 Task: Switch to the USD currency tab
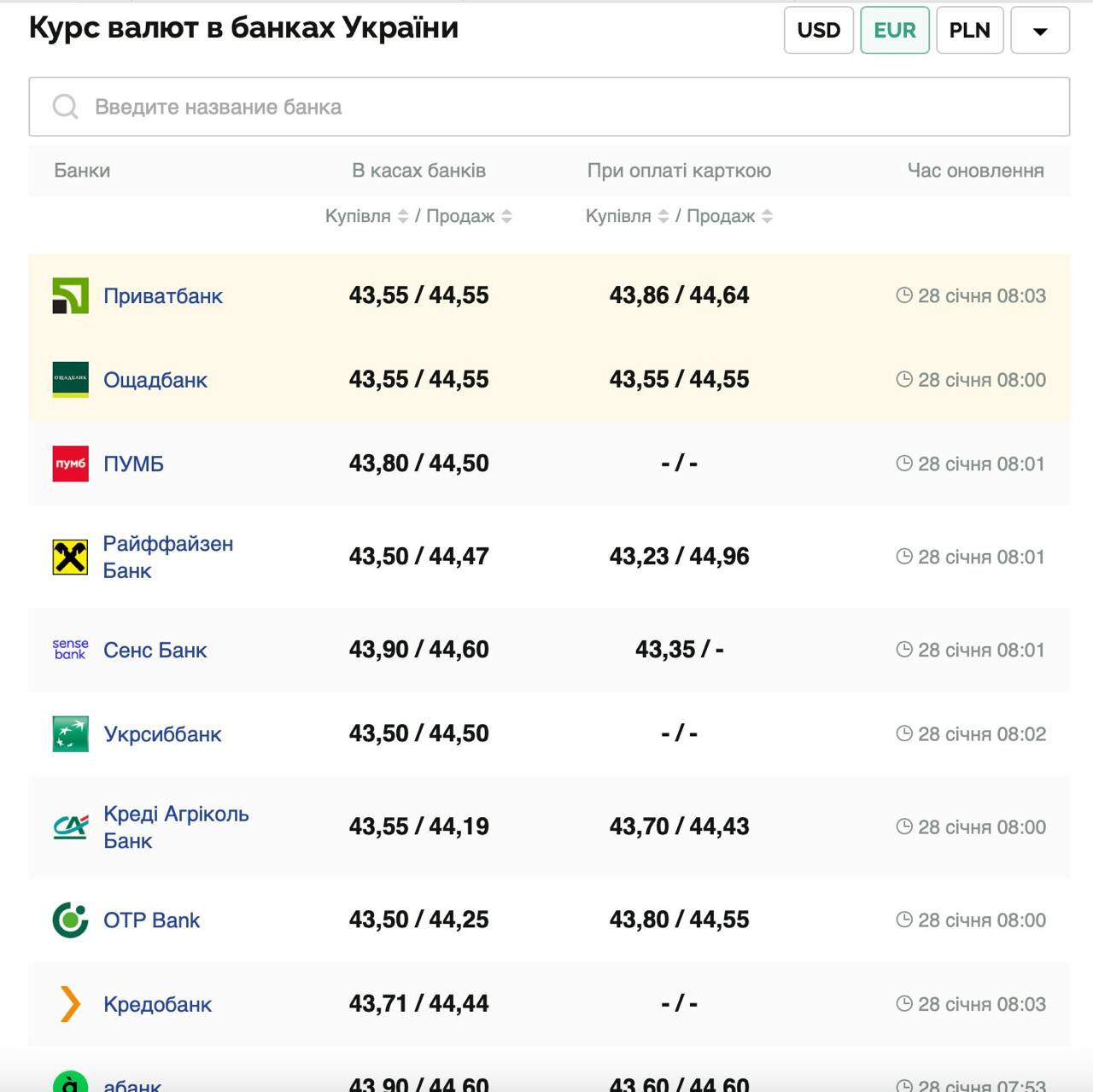tap(818, 31)
